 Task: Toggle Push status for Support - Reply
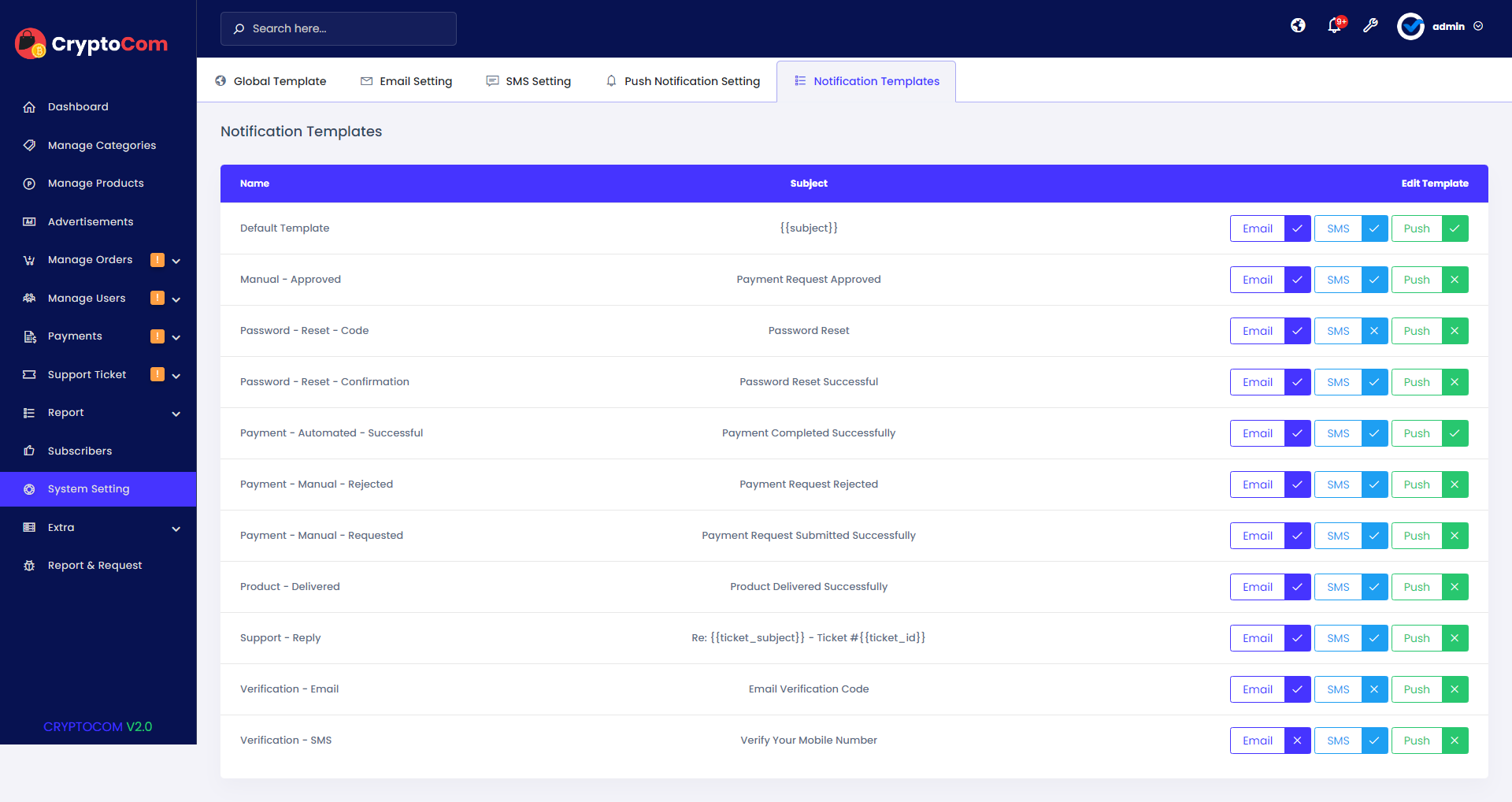pos(1455,638)
